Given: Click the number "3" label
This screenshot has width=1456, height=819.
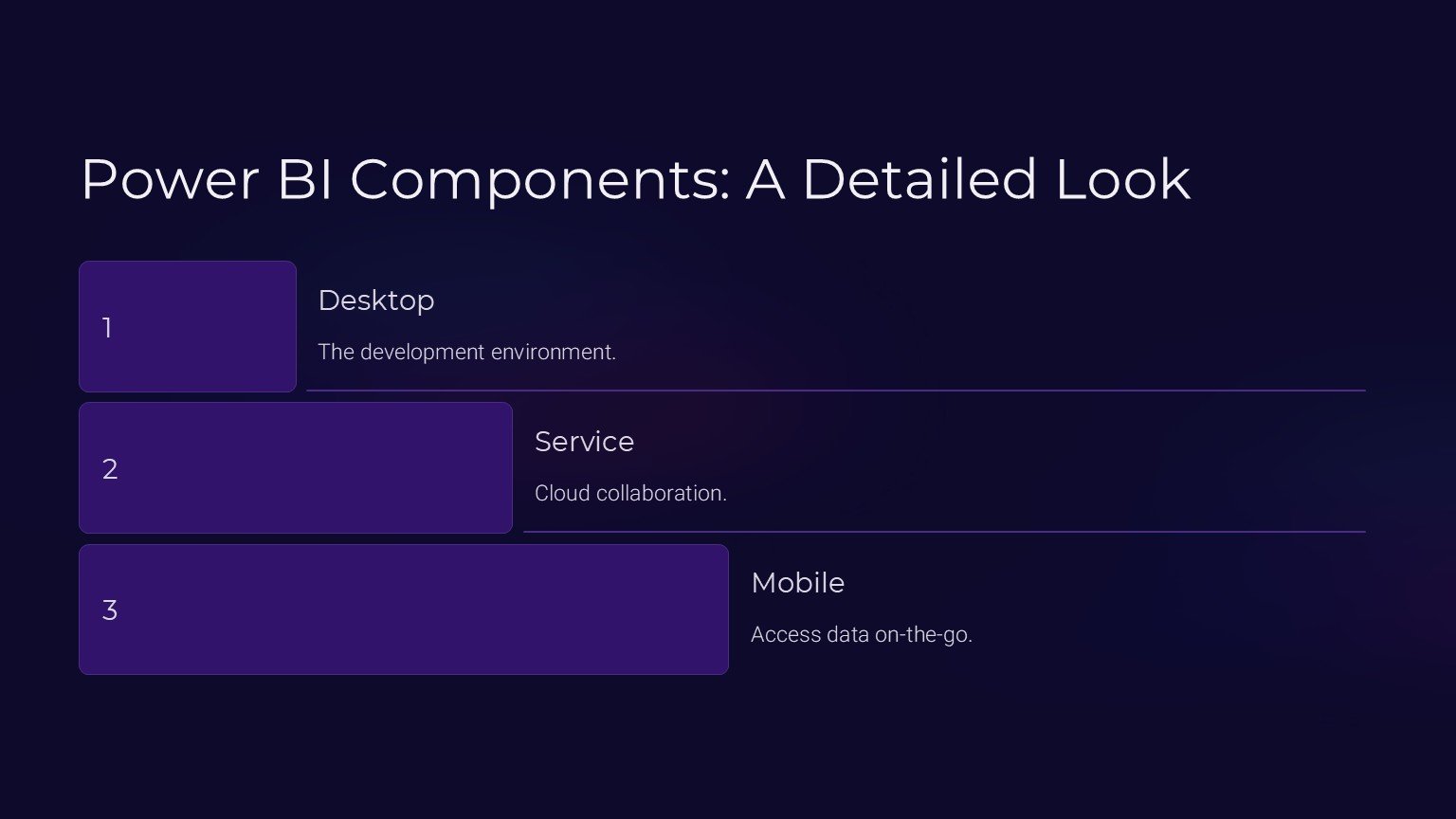Looking at the screenshot, I should coord(110,610).
